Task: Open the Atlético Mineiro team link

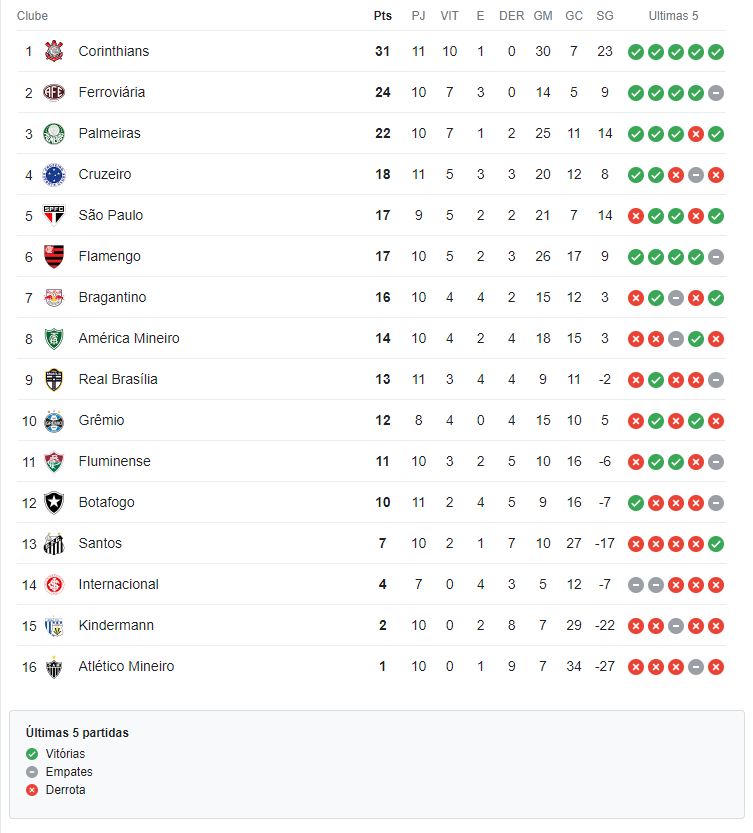Action: (x=126, y=666)
